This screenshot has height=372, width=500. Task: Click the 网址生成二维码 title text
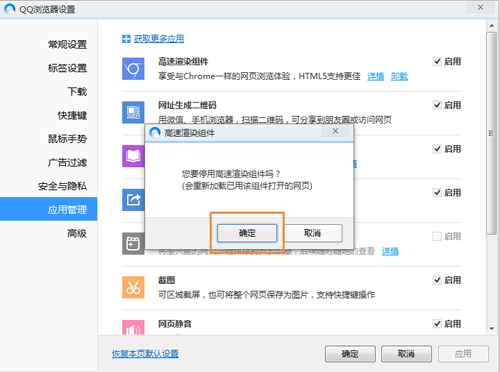click(187, 105)
